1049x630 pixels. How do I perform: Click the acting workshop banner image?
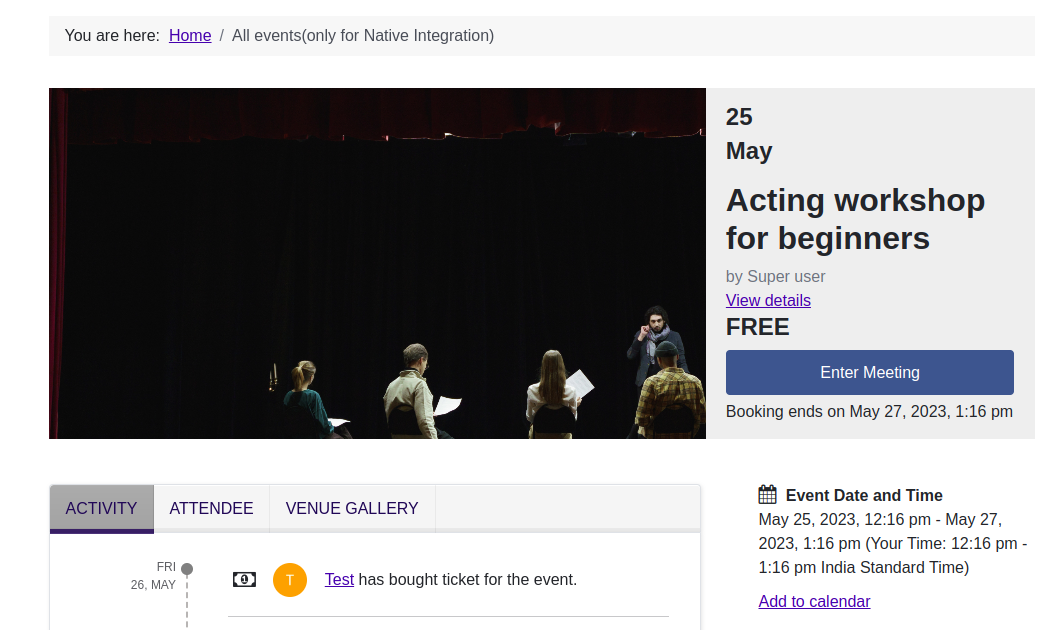(x=377, y=263)
